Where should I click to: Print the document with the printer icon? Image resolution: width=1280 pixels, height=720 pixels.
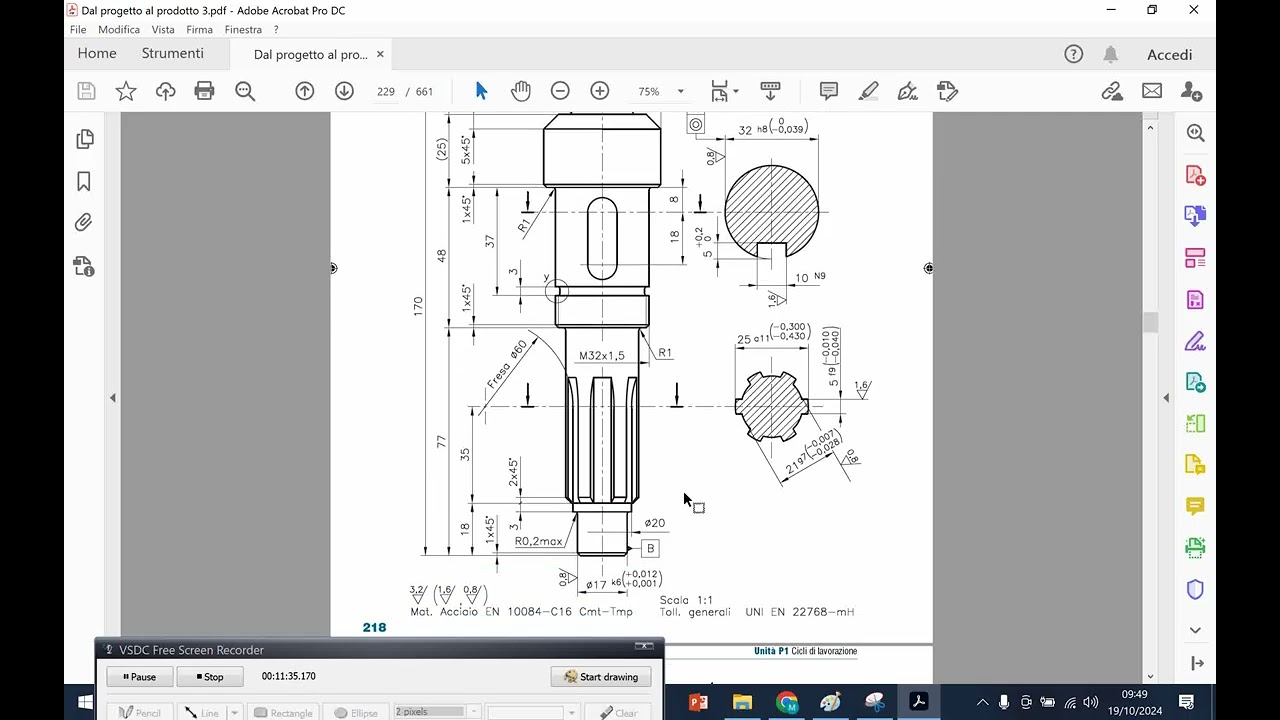[204, 91]
